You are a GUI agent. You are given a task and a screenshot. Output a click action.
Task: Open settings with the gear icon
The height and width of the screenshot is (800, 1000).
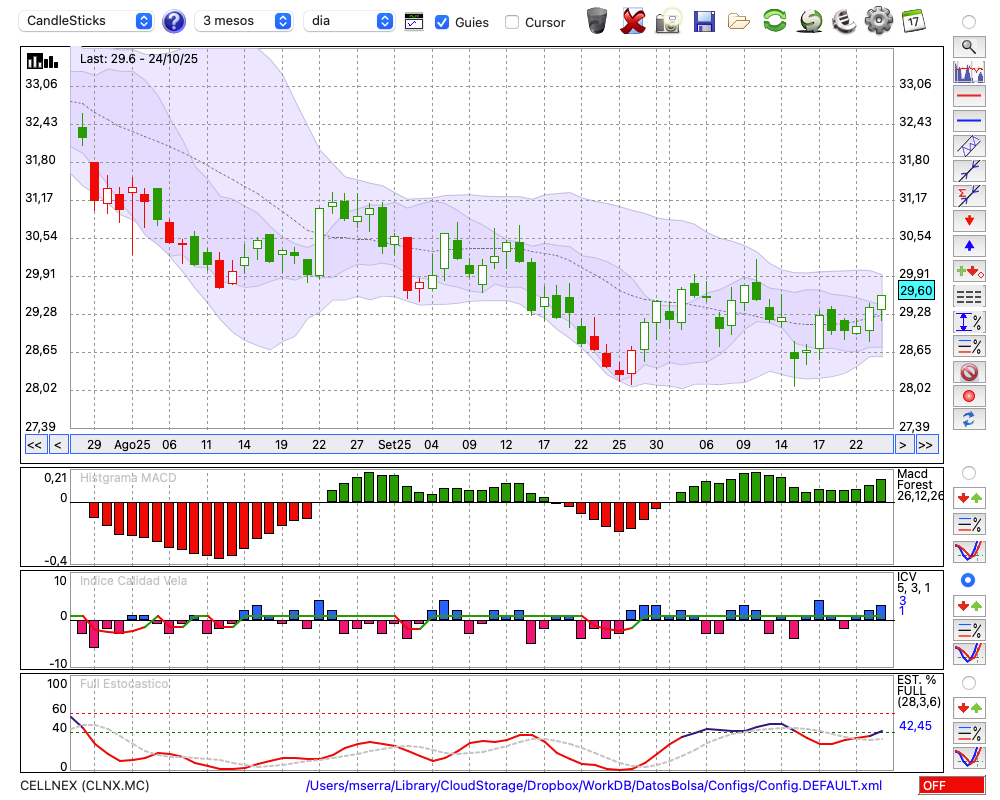point(878,21)
